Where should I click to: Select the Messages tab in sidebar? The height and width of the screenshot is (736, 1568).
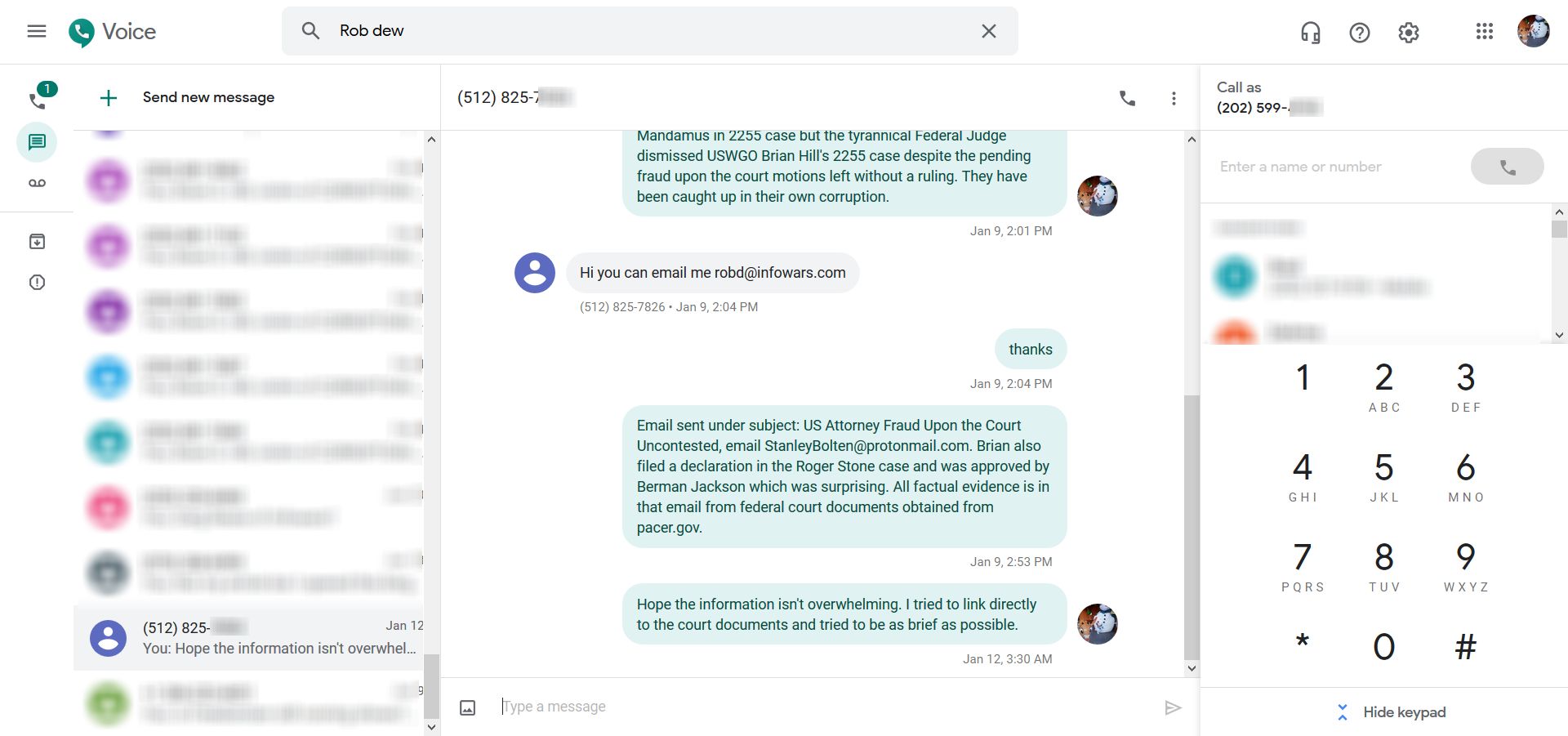pos(37,143)
